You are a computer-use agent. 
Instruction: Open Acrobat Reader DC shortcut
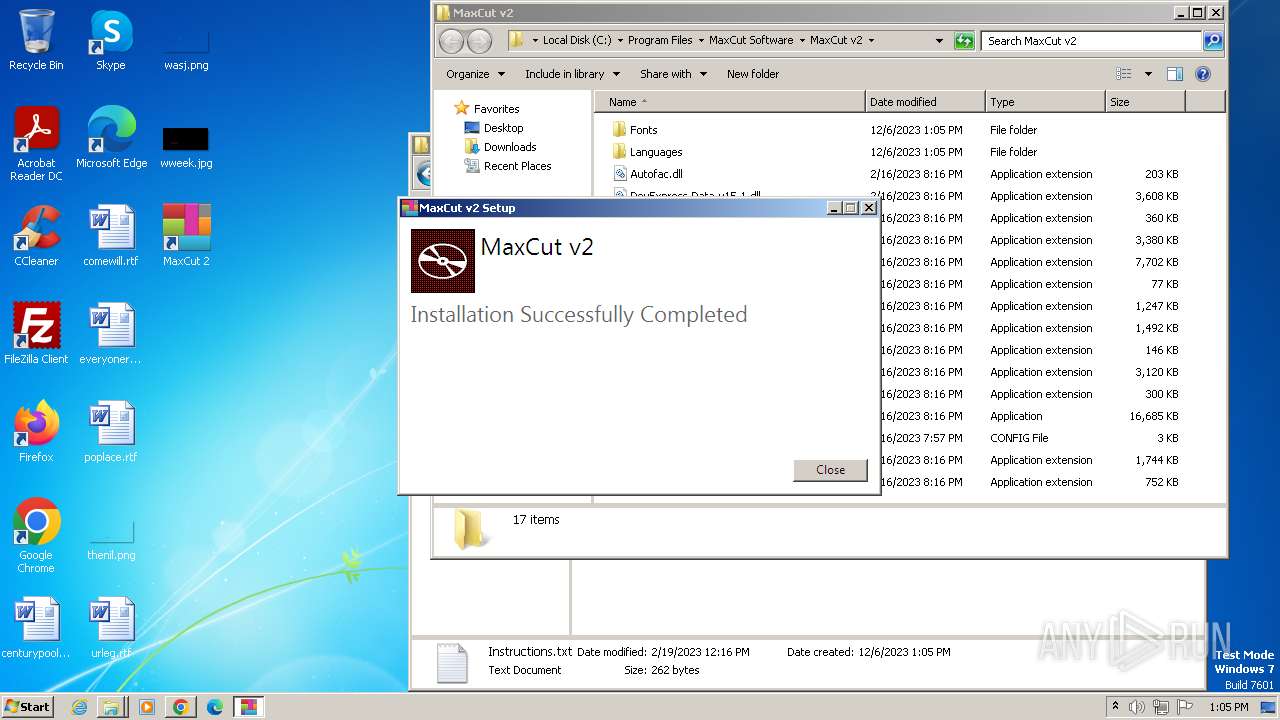coord(36,144)
